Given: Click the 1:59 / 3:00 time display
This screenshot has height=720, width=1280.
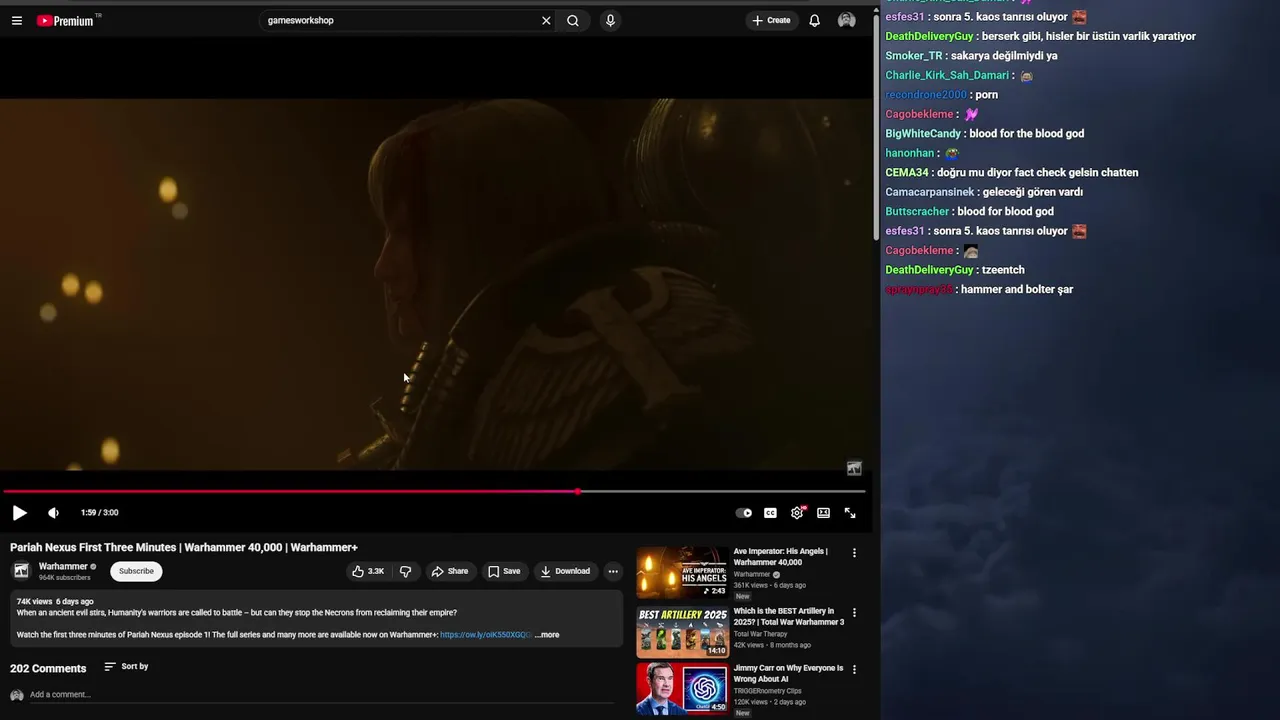Looking at the screenshot, I should tap(99, 513).
